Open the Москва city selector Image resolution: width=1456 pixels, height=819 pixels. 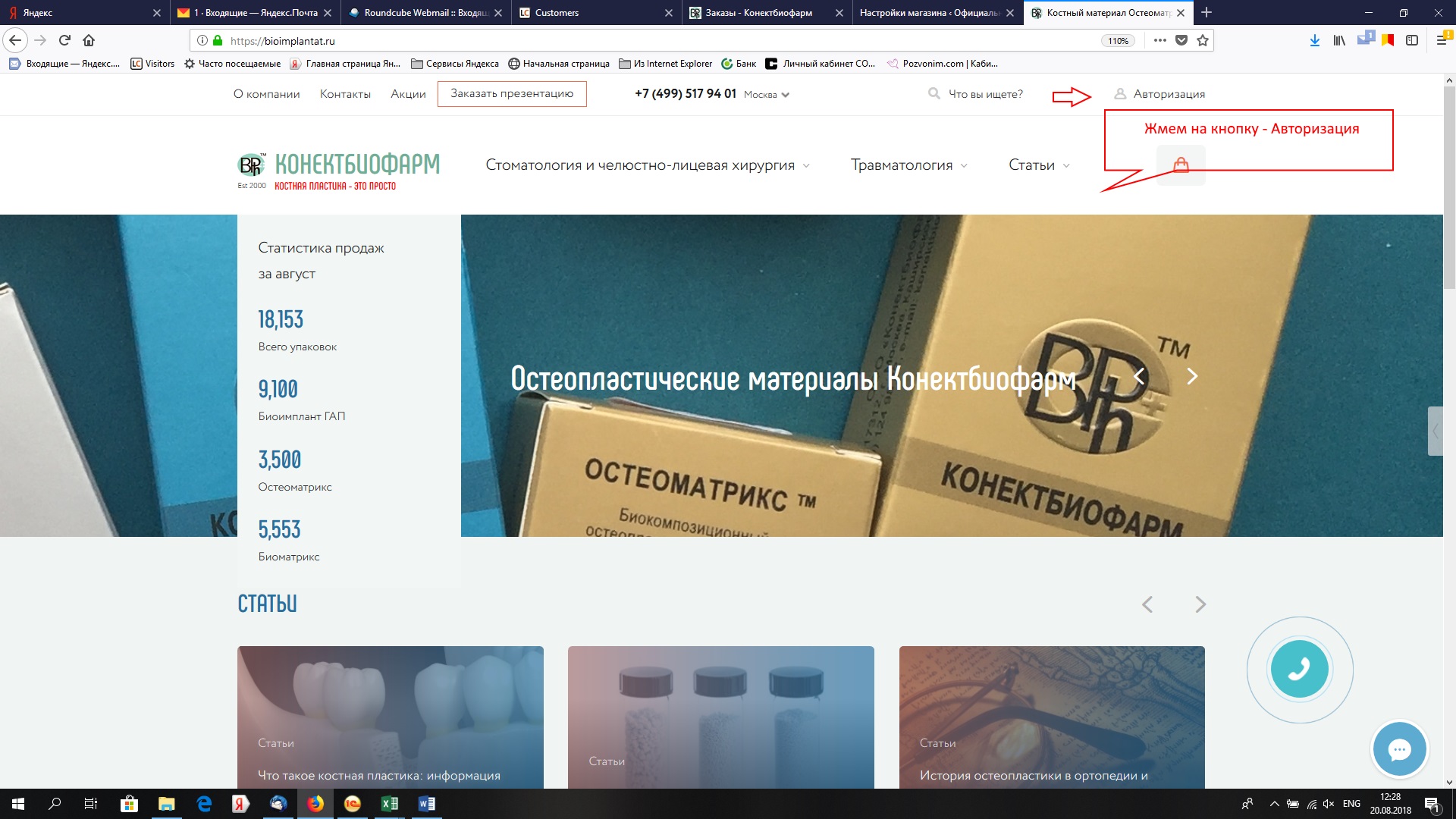click(x=766, y=95)
